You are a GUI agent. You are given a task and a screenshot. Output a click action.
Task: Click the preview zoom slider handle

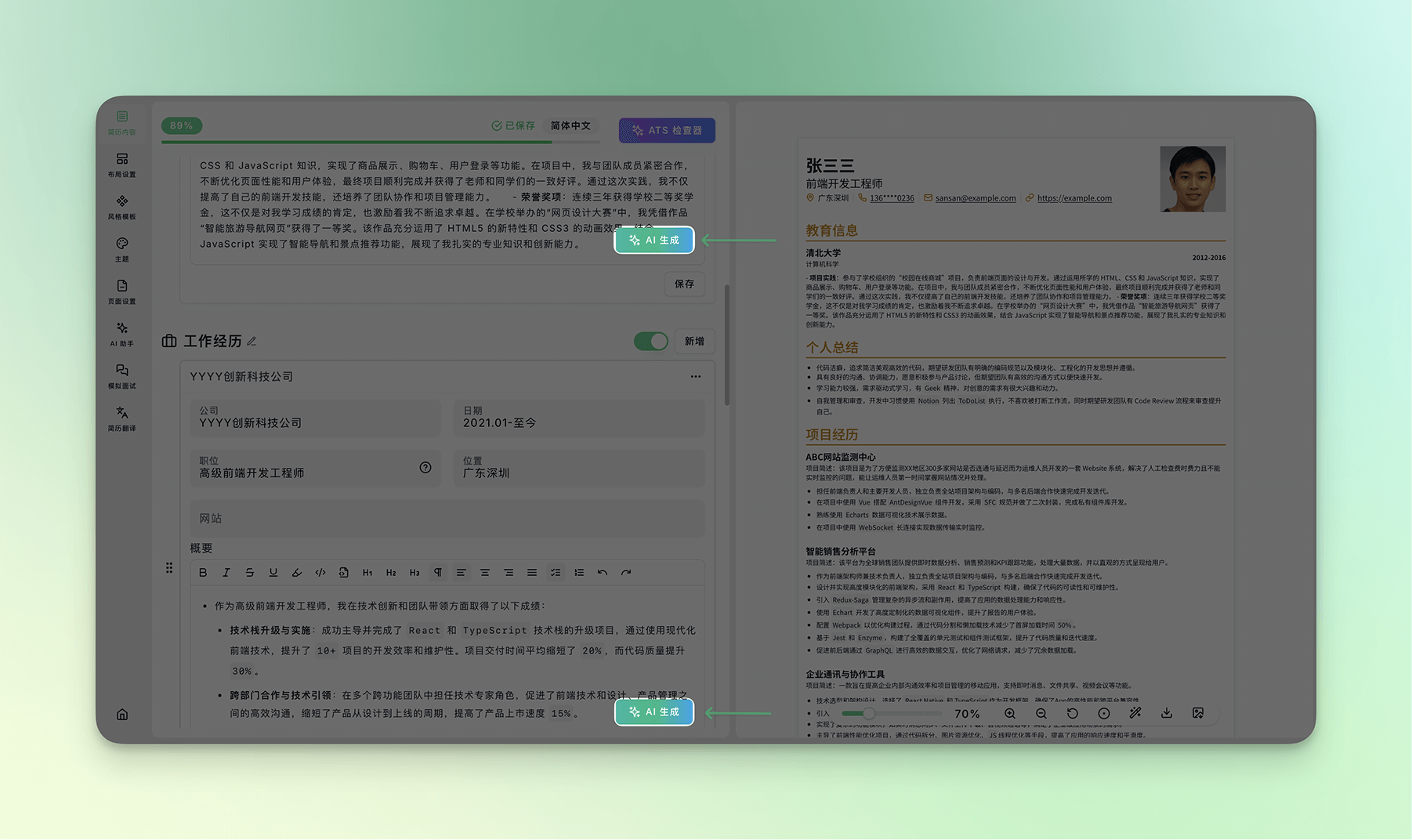tap(869, 713)
